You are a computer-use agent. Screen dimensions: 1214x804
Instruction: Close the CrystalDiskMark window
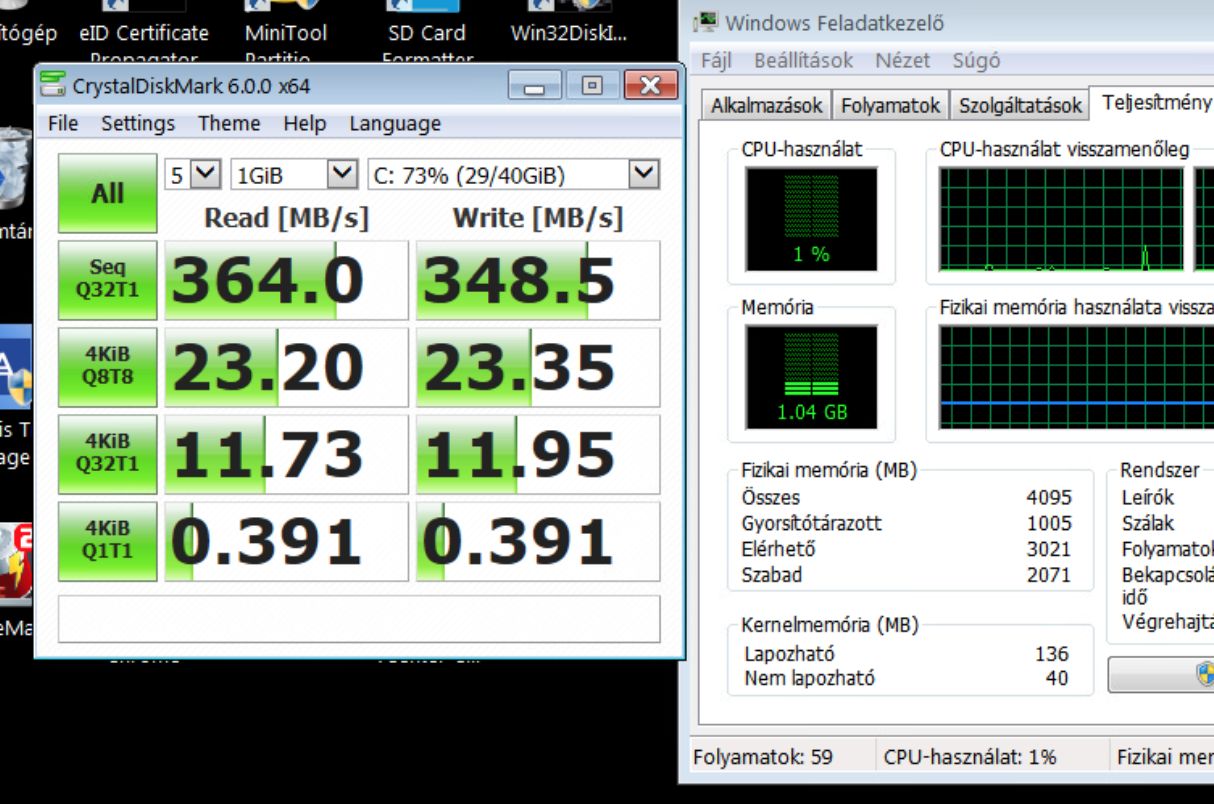pyautogui.click(x=650, y=86)
